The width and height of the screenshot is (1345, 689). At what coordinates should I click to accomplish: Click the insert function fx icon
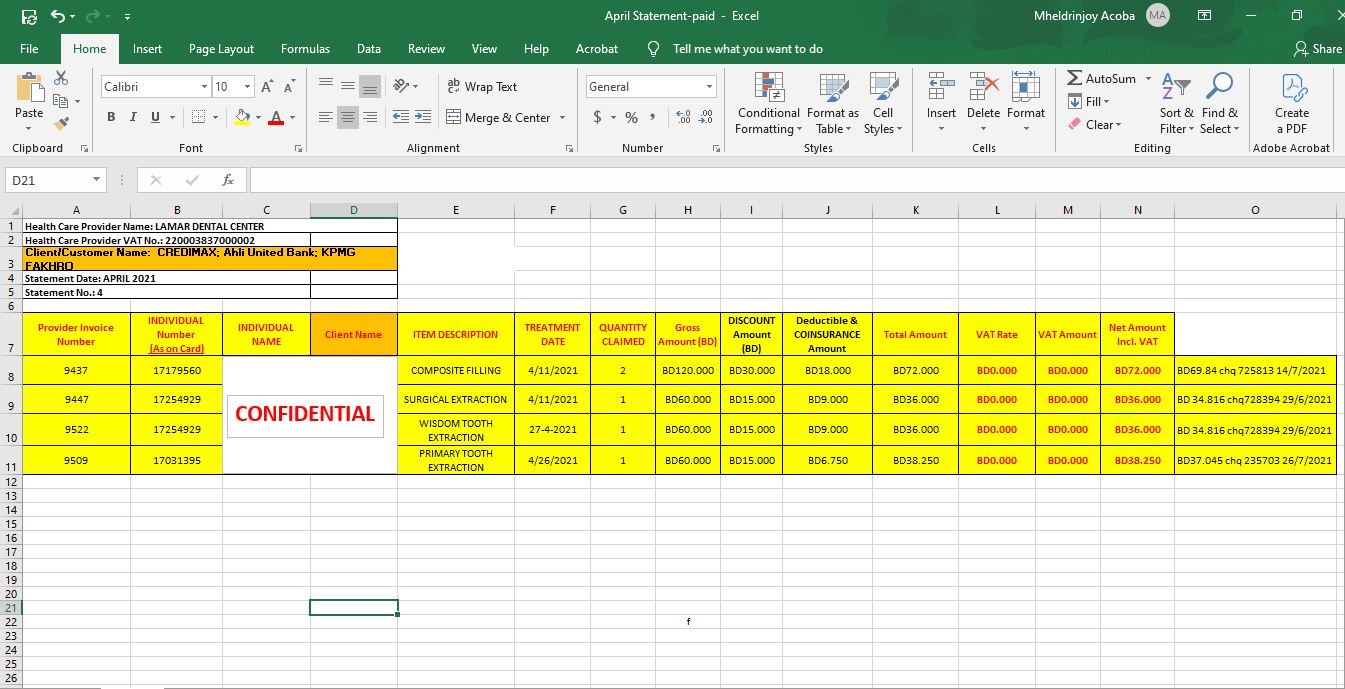click(x=228, y=180)
